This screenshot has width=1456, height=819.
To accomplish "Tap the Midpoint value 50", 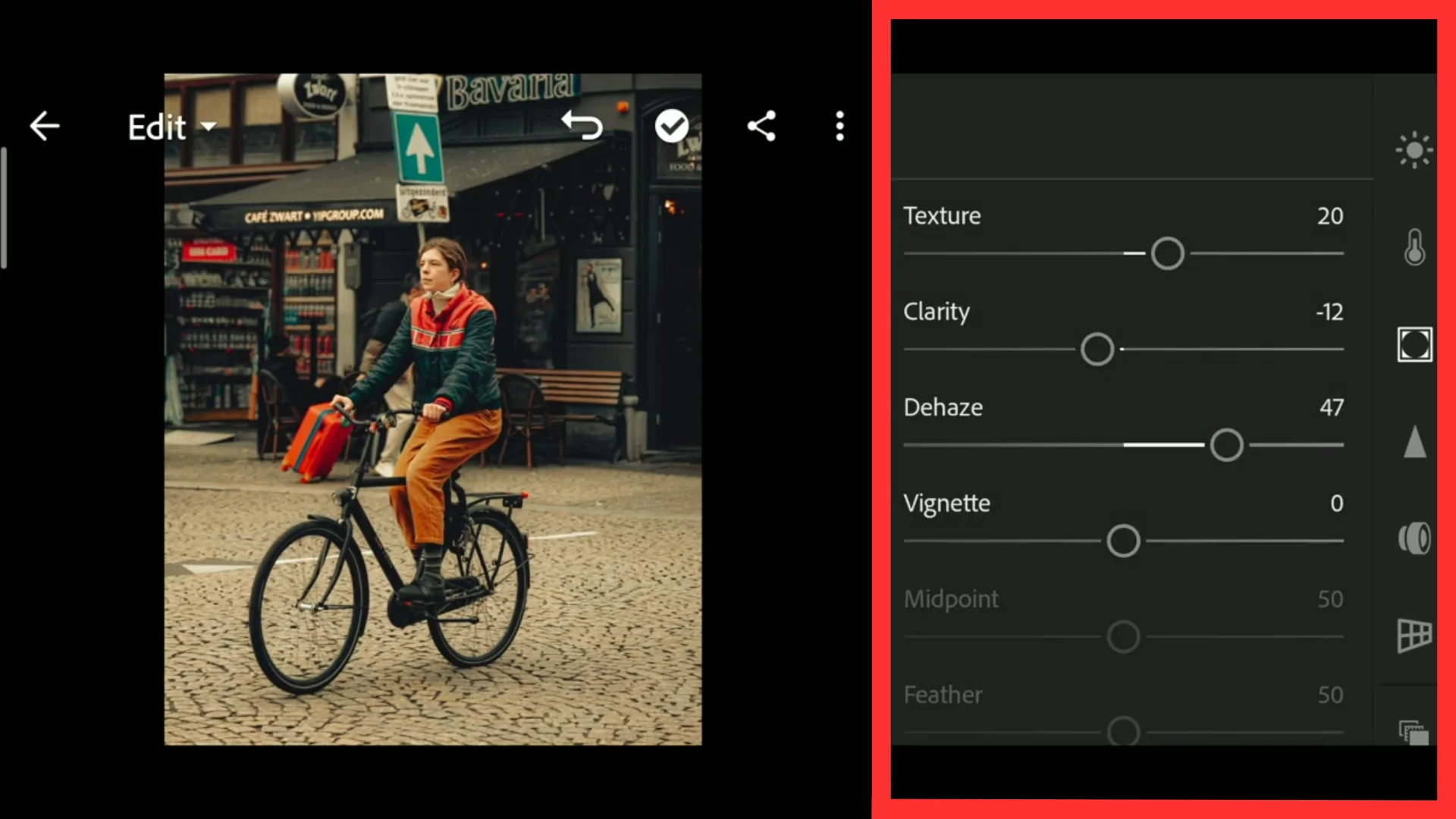I will click(1330, 599).
